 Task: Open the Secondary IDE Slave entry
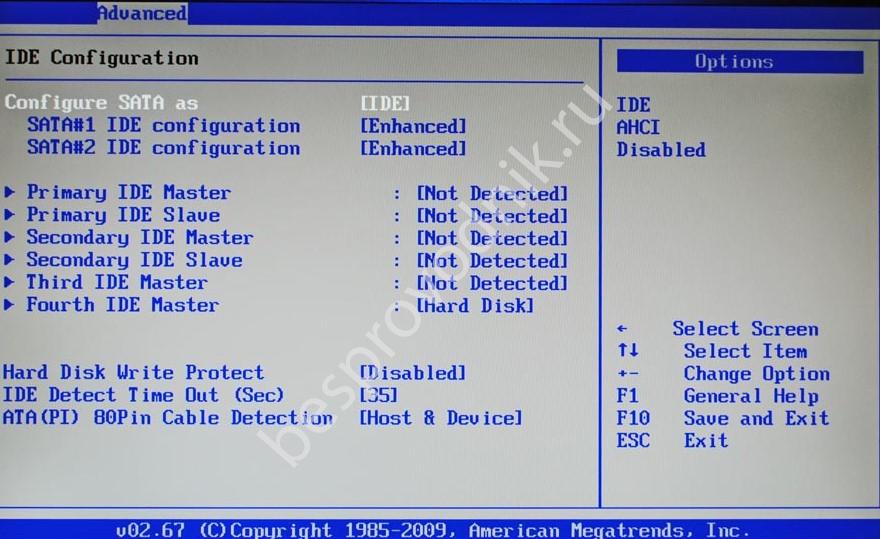(x=133, y=260)
